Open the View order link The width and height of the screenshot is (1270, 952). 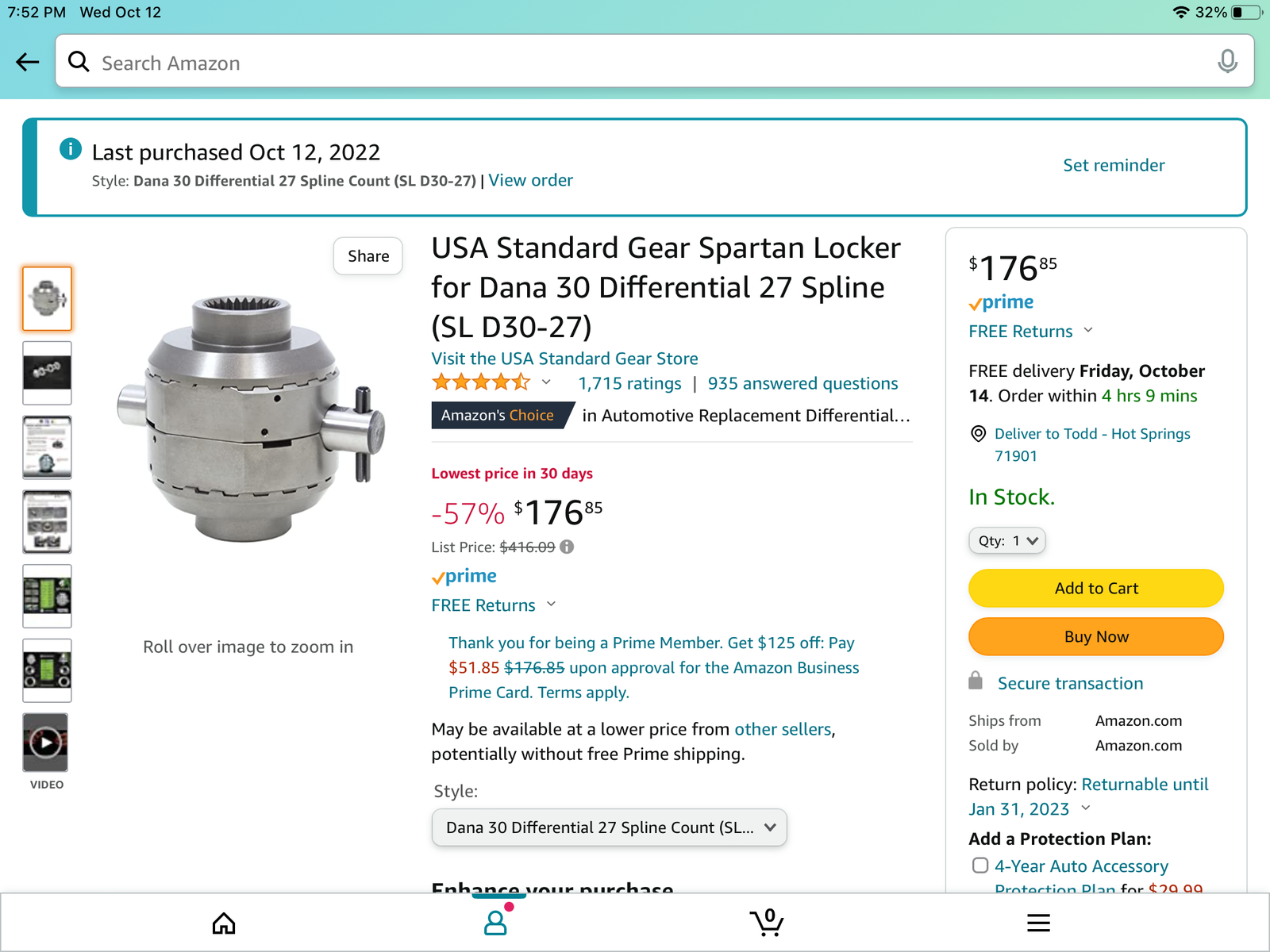(530, 181)
